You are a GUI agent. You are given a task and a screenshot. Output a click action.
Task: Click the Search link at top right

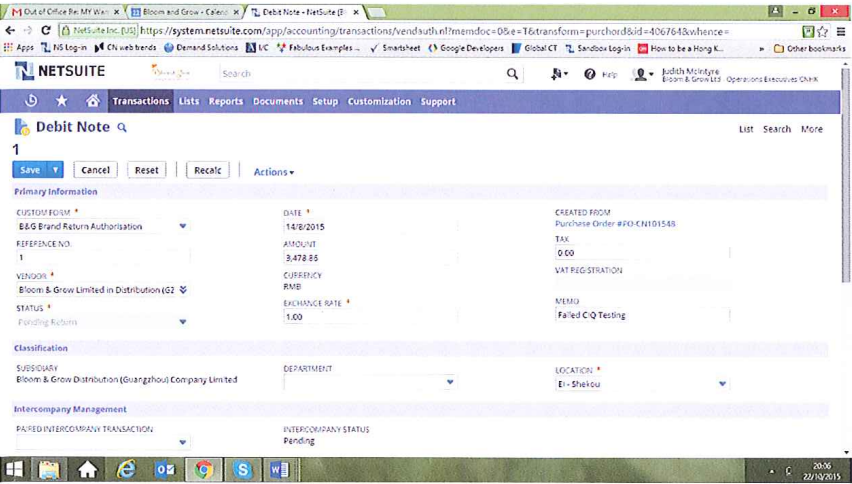click(x=776, y=129)
